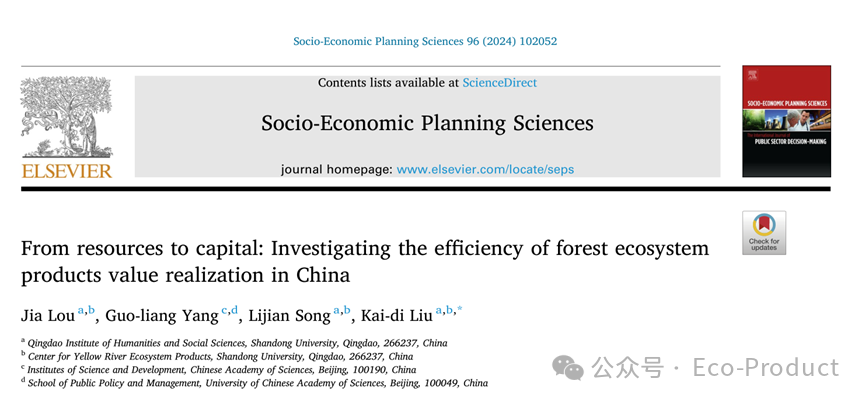The width and height of the screenshot is (865, 402).
Task: Open www.elsevier.com/locate/seps homepage link
Action: pos(485,169)
